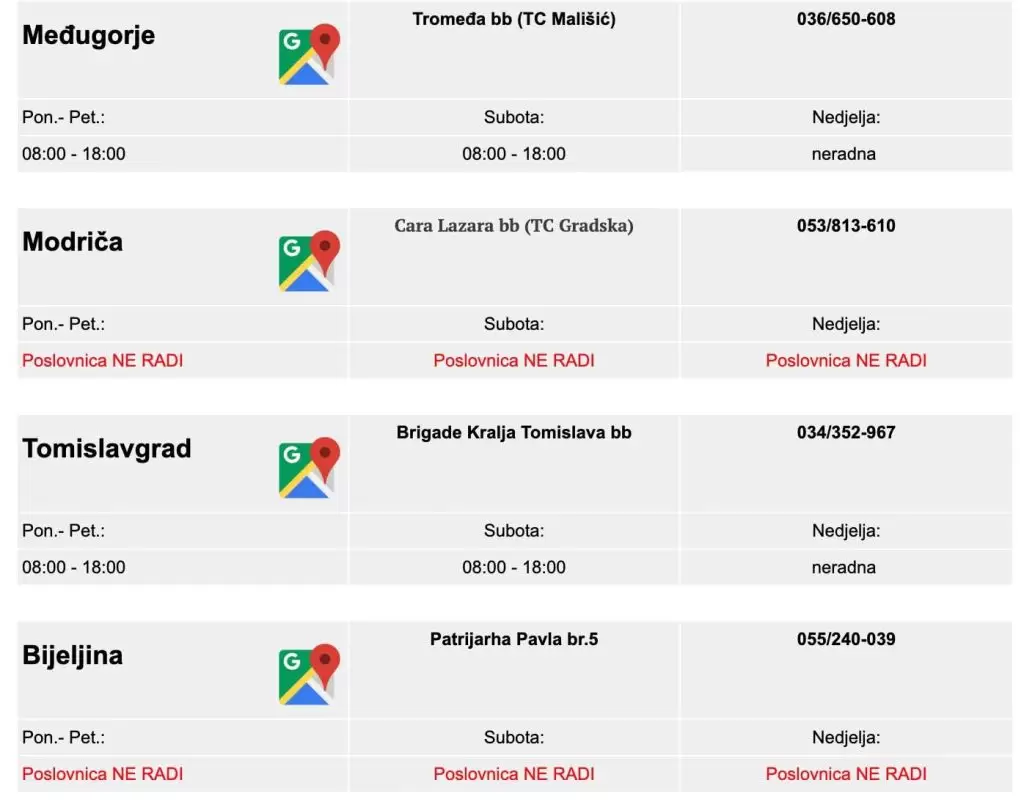Click the address Tromeđa bb (TC Mališić)
The height and width of the screenshot is (802, 1024).
coord(514,19)
